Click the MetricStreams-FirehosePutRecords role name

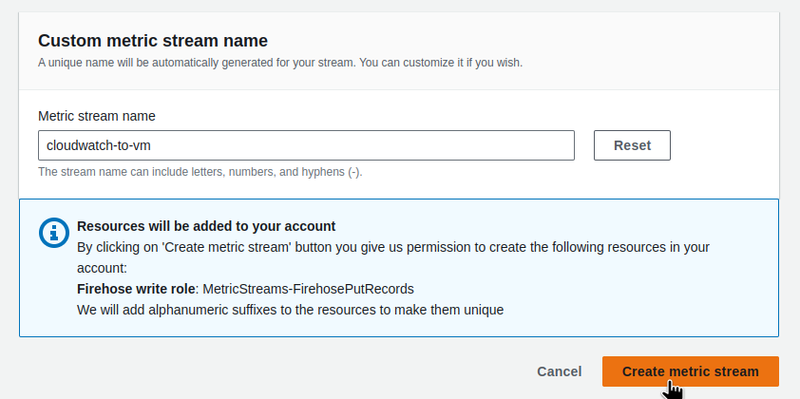pos(308,289)
